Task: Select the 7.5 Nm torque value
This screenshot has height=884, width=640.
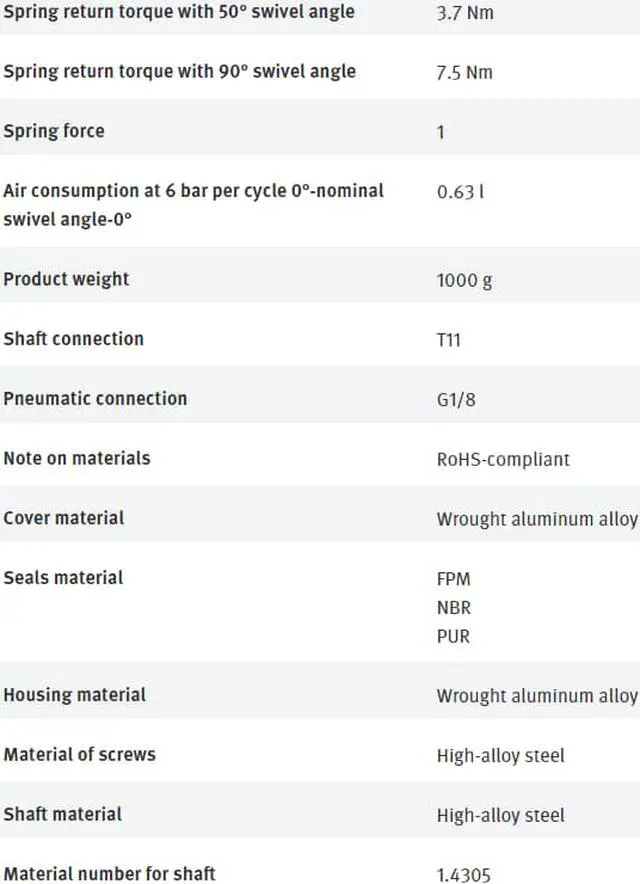Action: 464,72
